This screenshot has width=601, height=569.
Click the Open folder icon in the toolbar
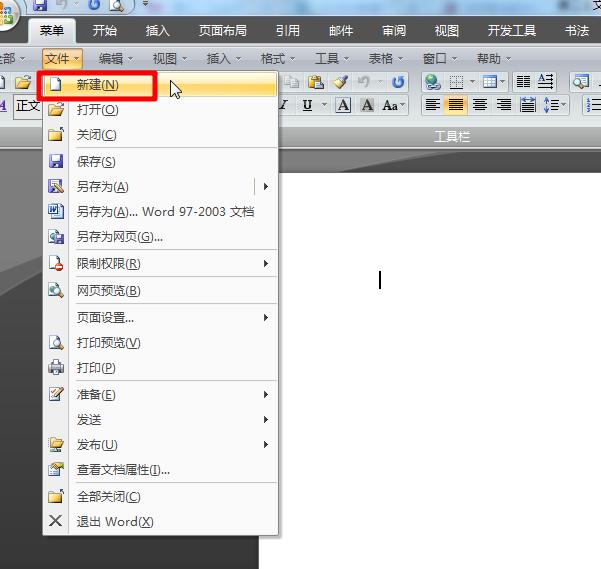23,82
